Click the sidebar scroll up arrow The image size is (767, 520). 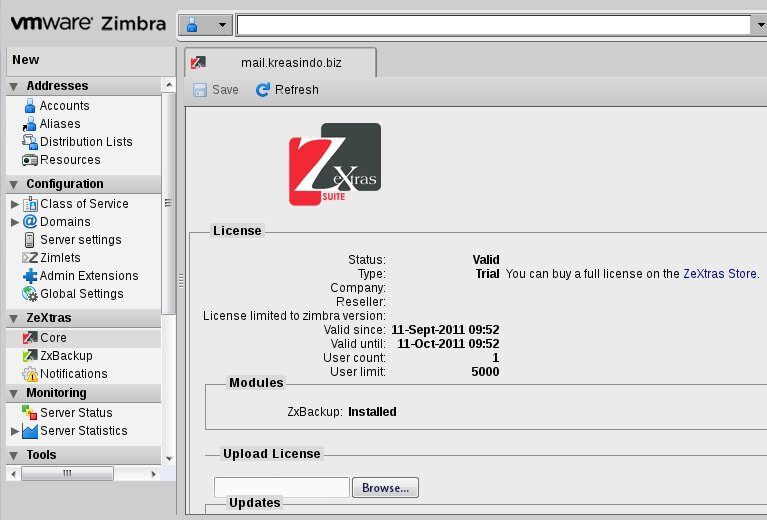[x=169, y=85]
